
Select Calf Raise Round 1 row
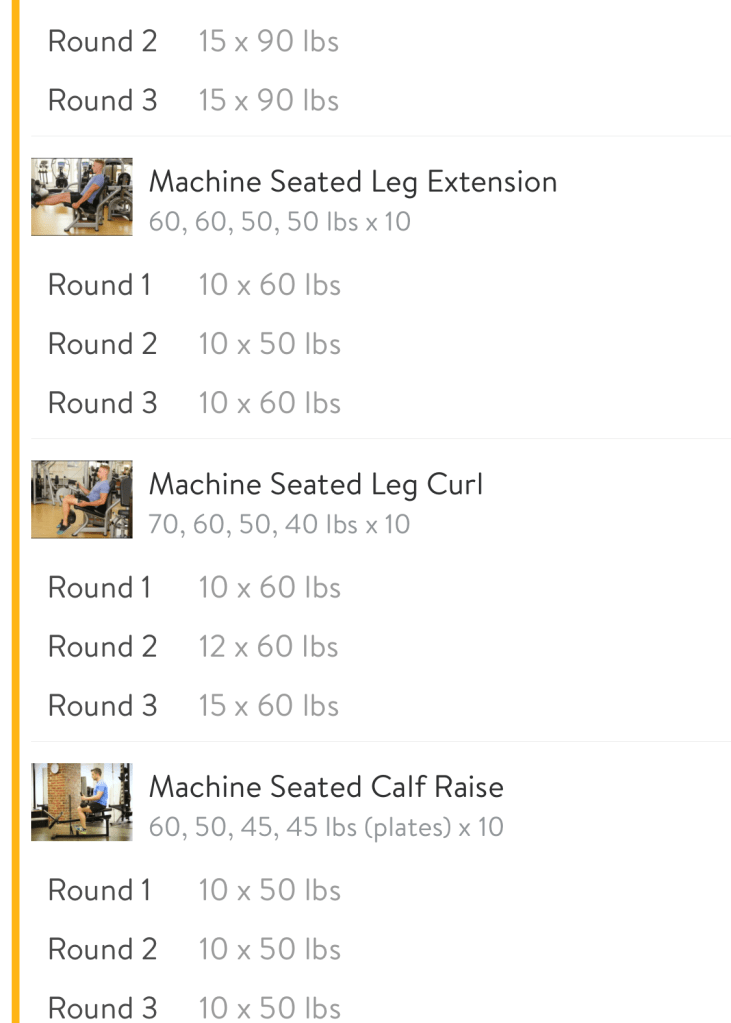pyautogui.click(x=195, y=891)
